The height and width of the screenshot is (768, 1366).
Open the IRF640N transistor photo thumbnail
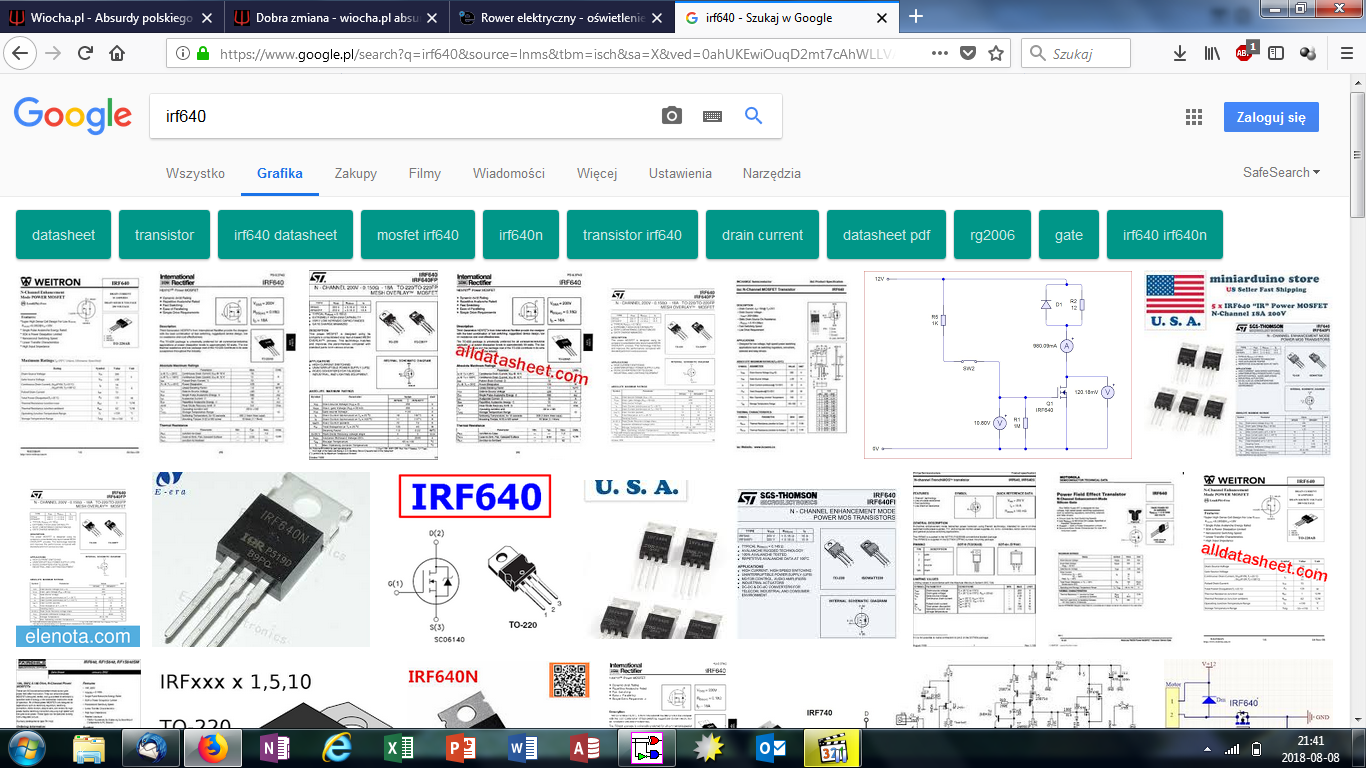(x=261, y=560)
